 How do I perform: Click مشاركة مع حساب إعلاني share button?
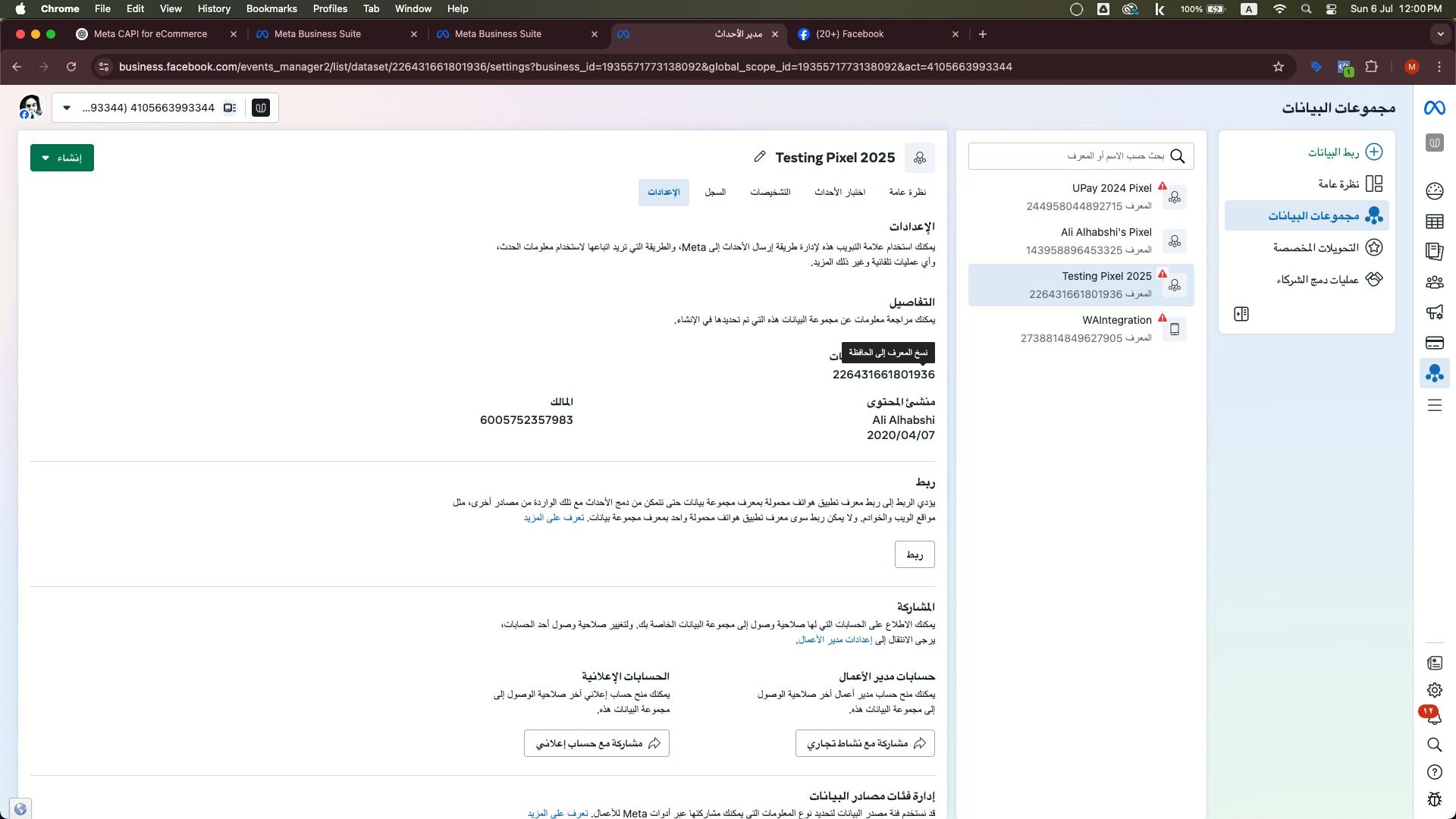[x=596, y=743]
